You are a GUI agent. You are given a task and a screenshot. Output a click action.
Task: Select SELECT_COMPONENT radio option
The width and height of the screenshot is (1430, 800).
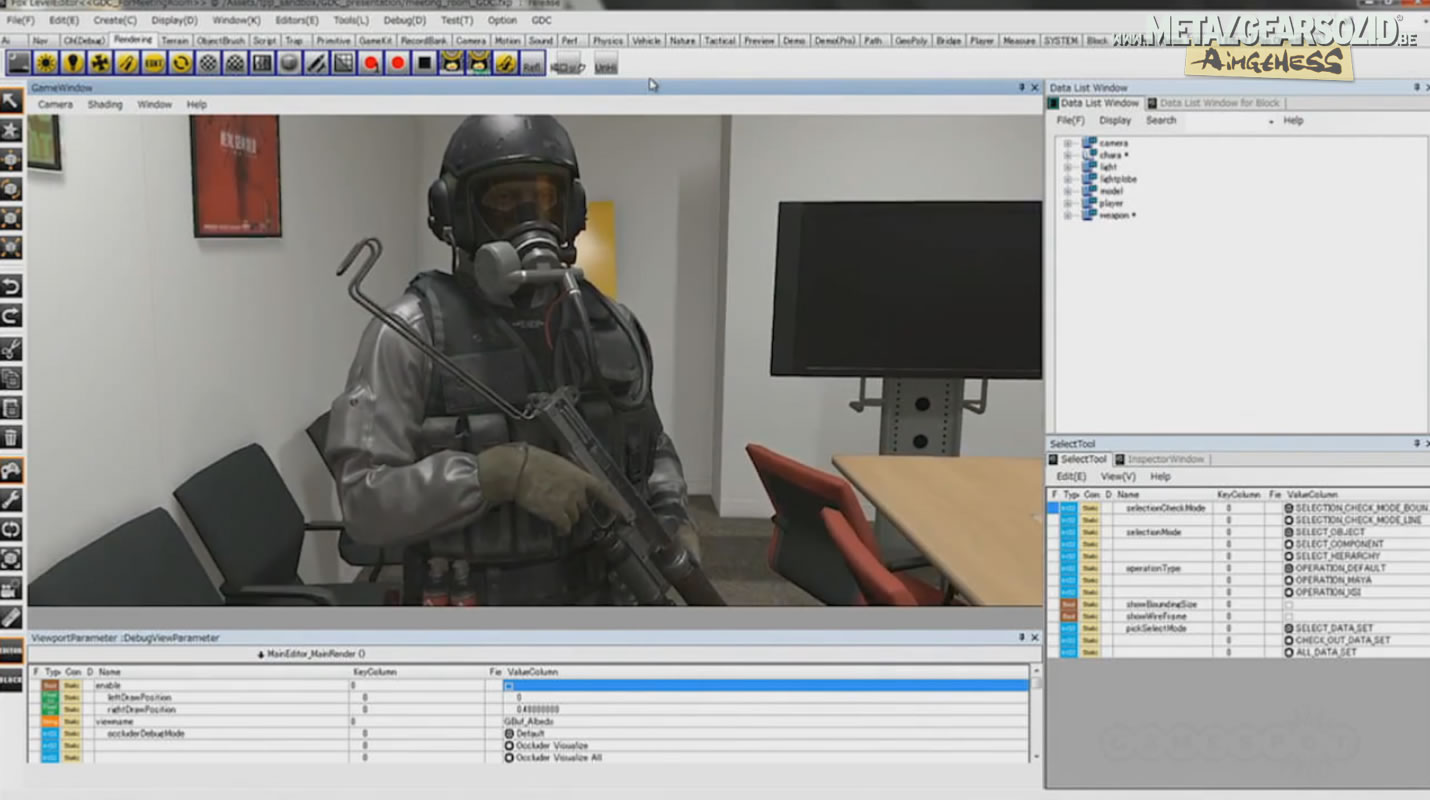1289,544
